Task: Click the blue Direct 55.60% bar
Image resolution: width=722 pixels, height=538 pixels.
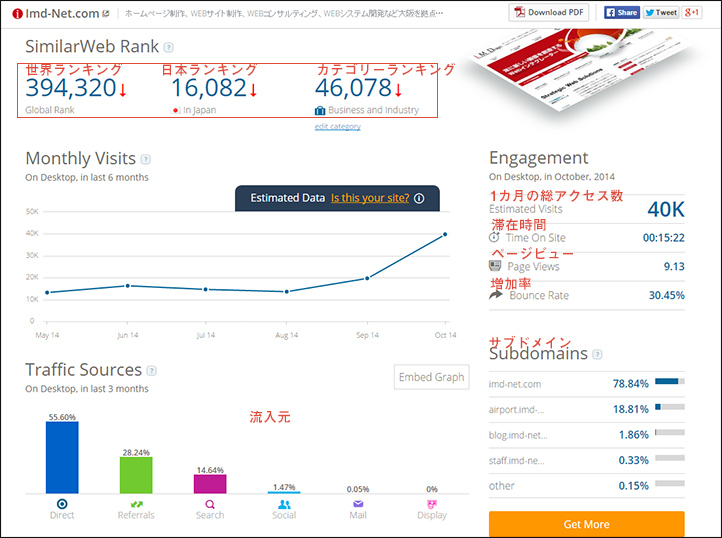Action: coord(62,457)
